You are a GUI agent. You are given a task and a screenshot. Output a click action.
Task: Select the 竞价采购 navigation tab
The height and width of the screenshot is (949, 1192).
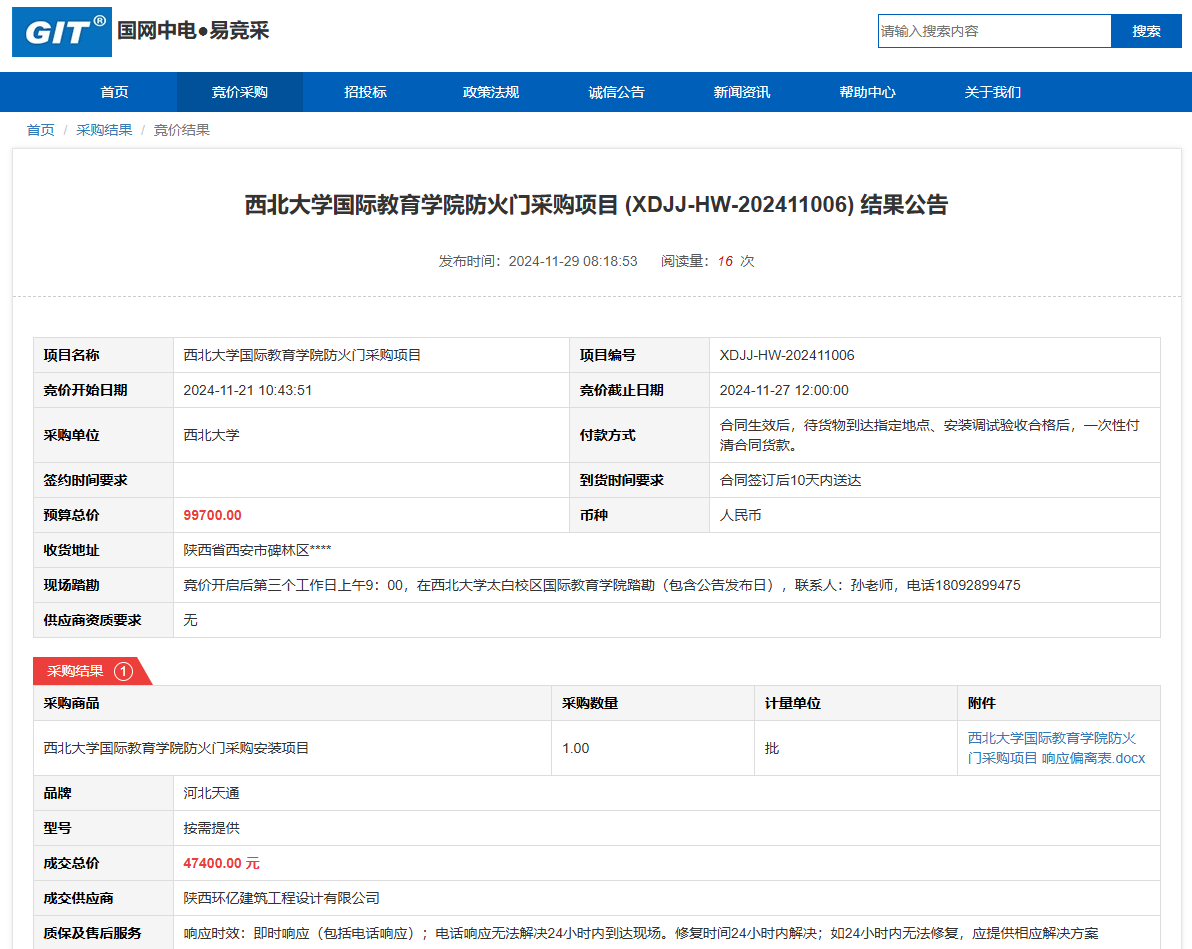[x=240, y=92]
